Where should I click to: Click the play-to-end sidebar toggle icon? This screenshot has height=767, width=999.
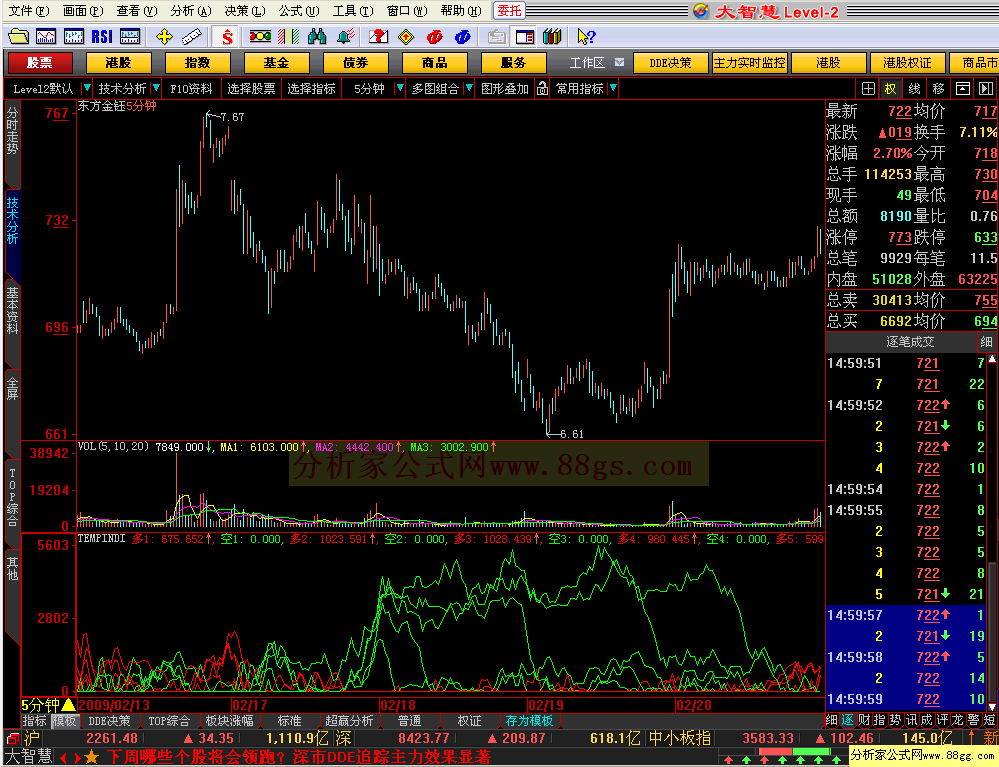[986, 89]
